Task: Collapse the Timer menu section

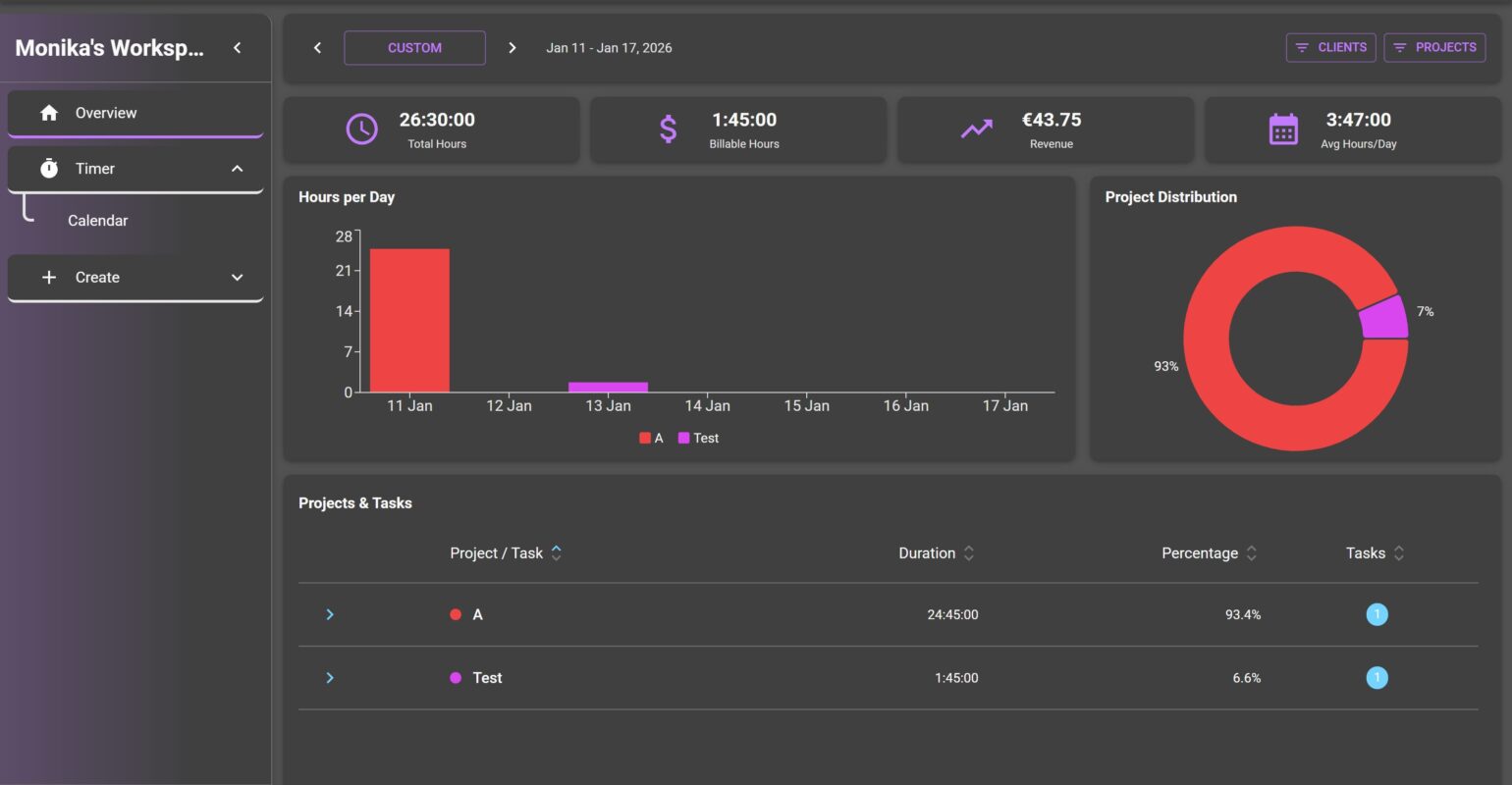Action: pos(237,169)
